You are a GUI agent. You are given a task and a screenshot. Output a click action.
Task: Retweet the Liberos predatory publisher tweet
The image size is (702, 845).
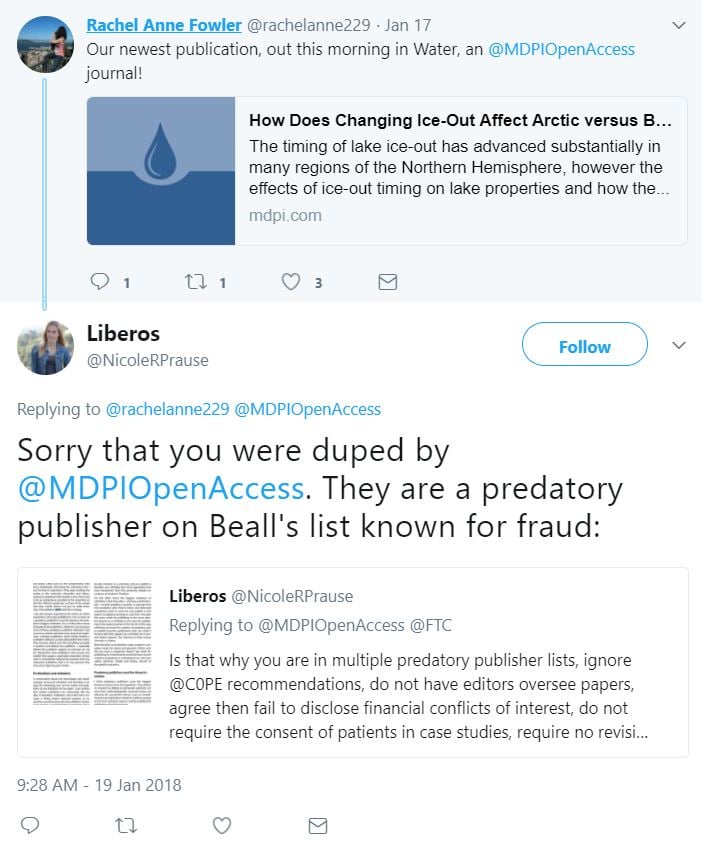[x=126, y=825]
